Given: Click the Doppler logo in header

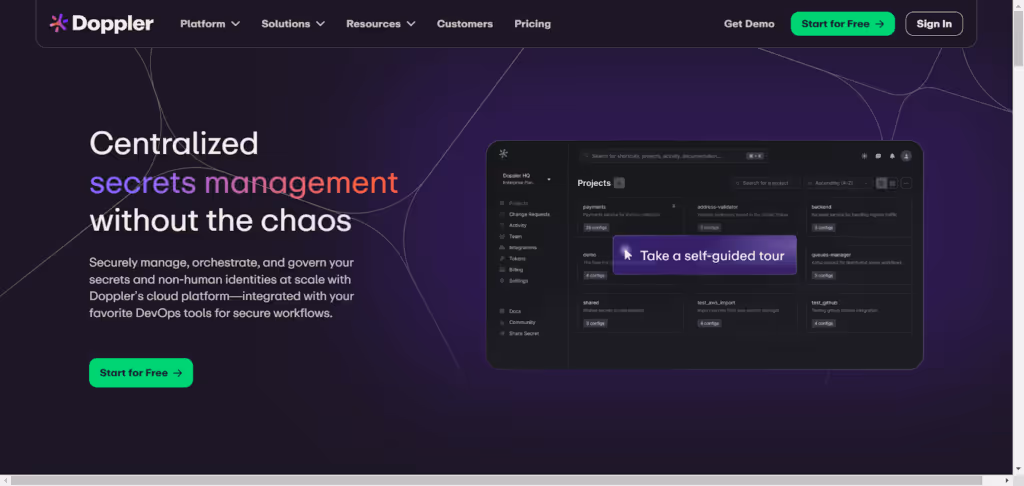Looking at the screenshot, I should (x=101, y=24).
